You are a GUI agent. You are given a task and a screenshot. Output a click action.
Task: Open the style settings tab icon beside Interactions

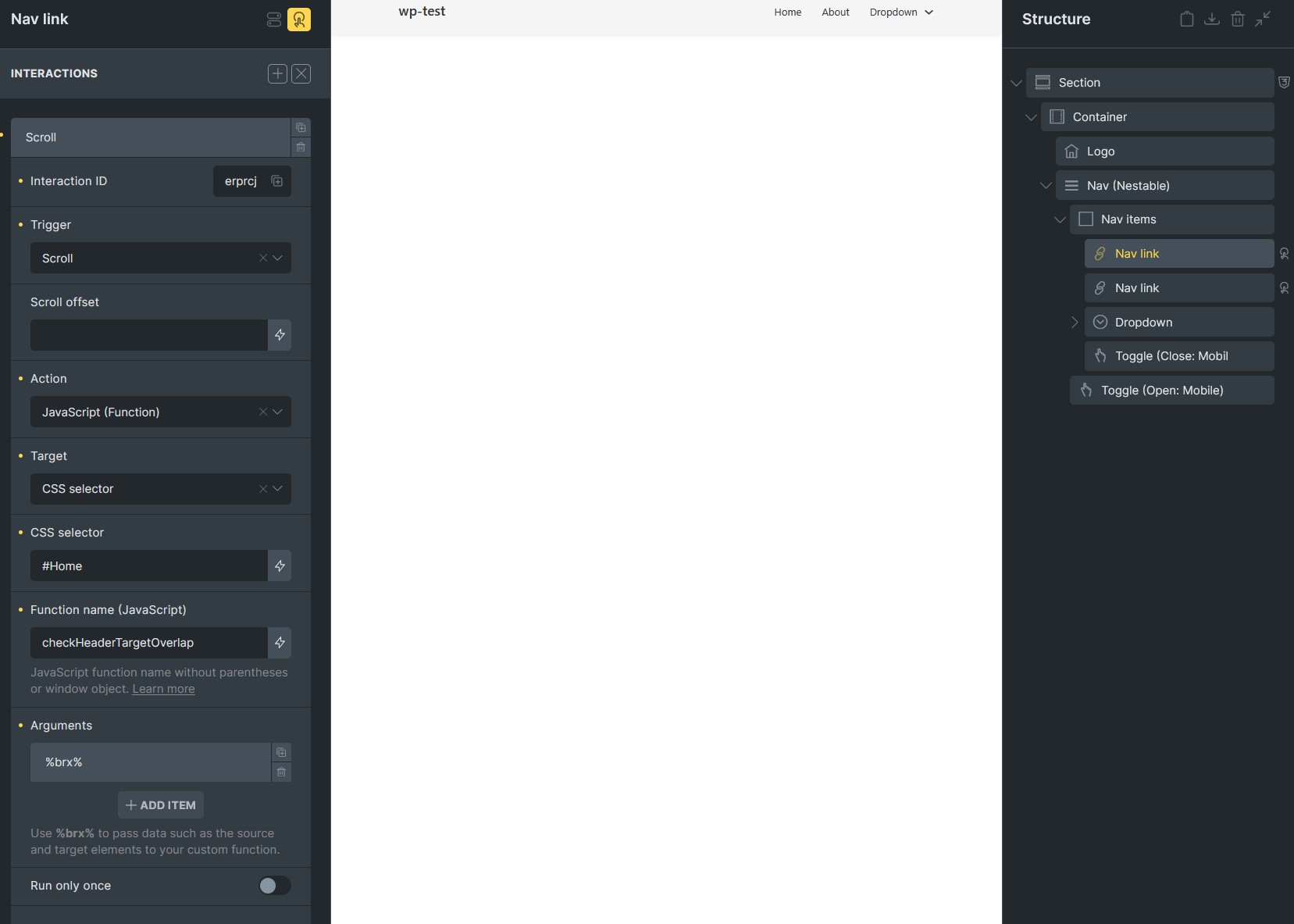(x=274, y=20)
